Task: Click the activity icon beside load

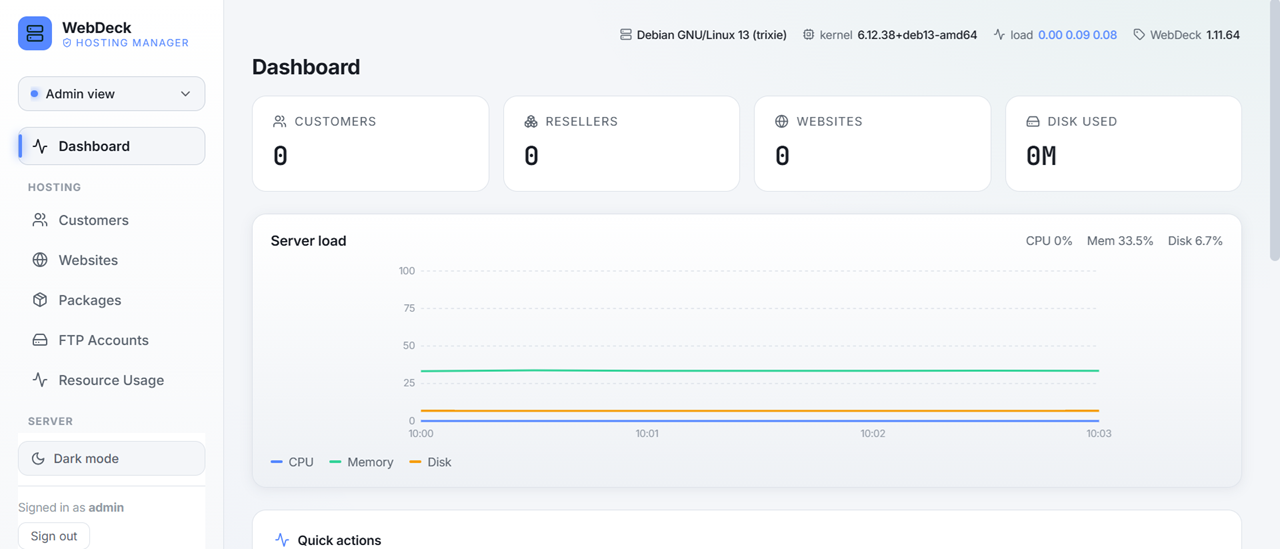Action: tap(999, 34)
